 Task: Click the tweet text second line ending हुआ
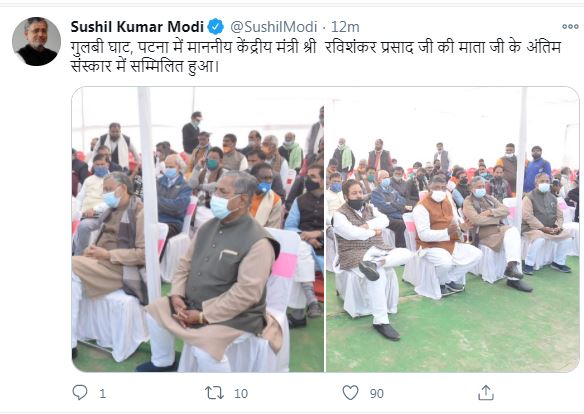point(145,66)
